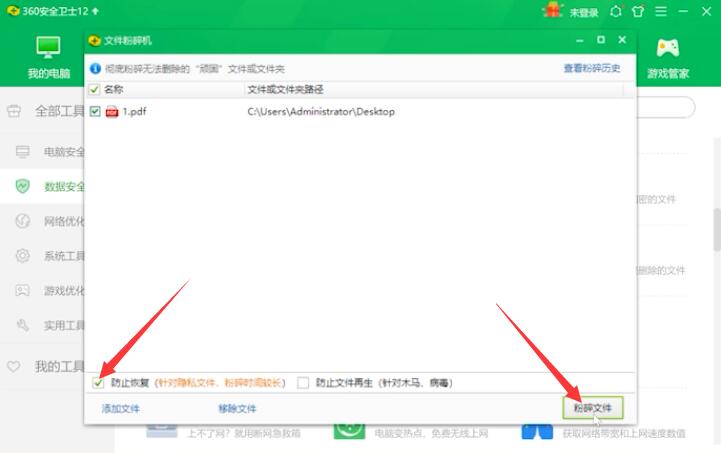
Task: Sort by 文件或文件夹路径 column header
Action: coord(285,89)
